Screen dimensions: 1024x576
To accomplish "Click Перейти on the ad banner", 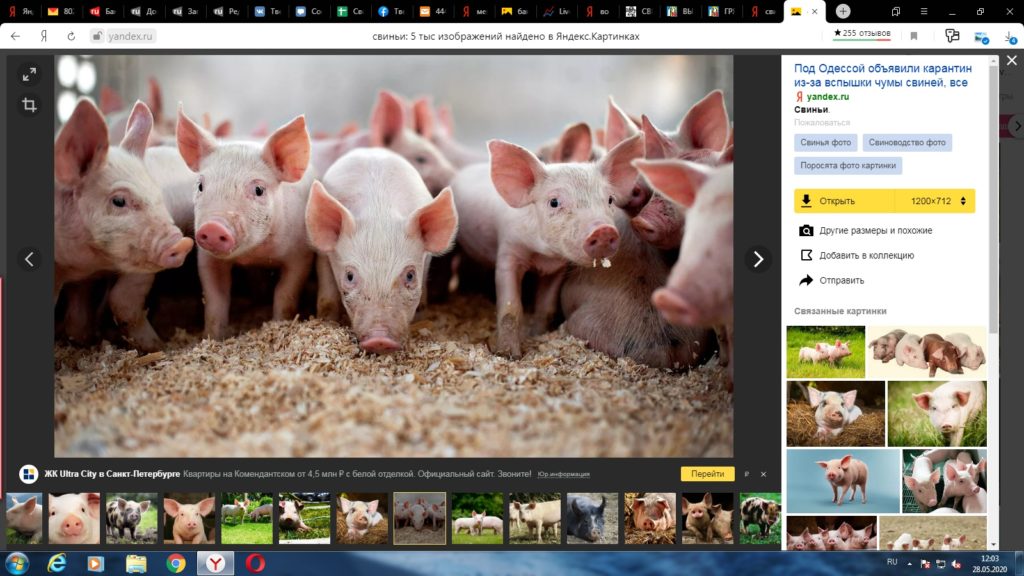I will click(x=707, y=474).
